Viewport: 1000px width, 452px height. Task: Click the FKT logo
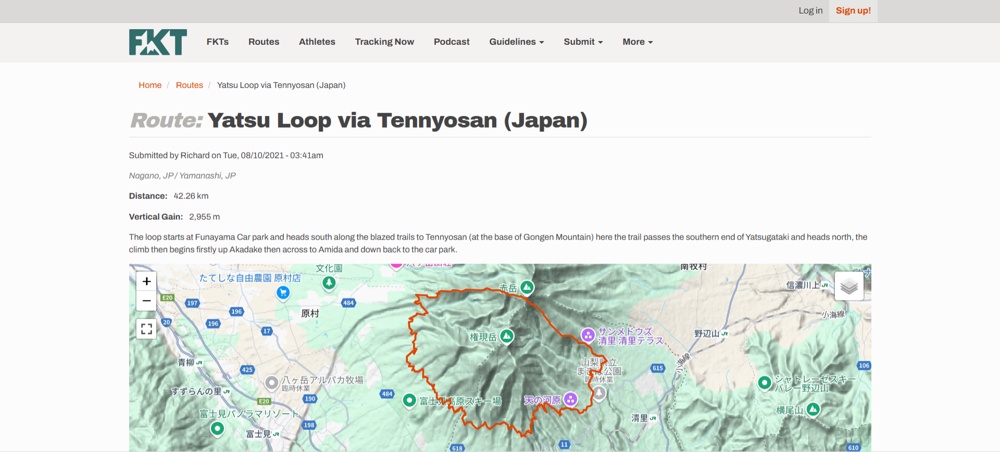coord(158,42)
